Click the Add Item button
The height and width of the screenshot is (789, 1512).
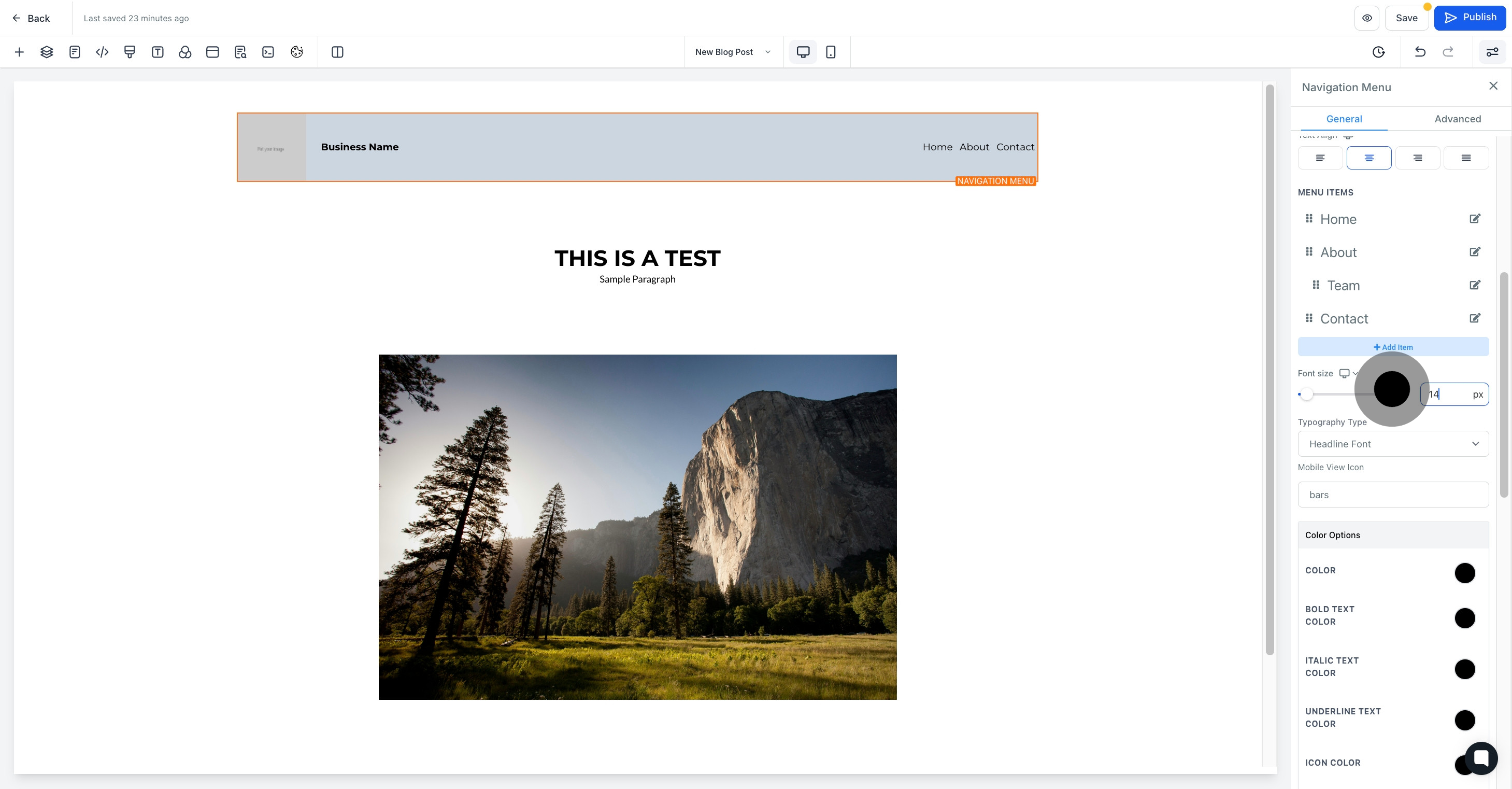coord(1393,347)
